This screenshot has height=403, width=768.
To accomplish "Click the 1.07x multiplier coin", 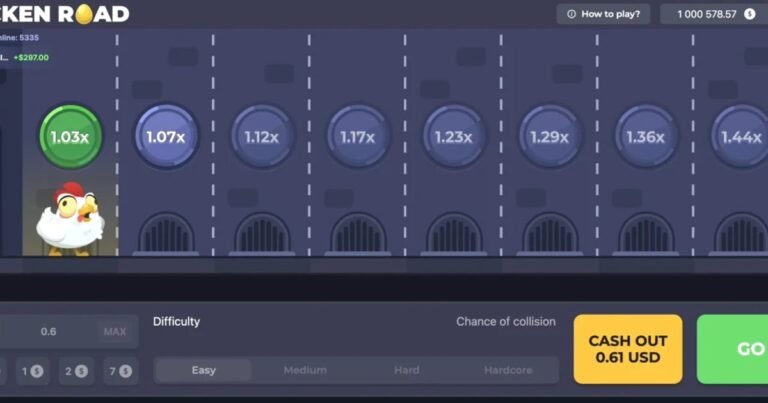I will (x=166, y=137).
